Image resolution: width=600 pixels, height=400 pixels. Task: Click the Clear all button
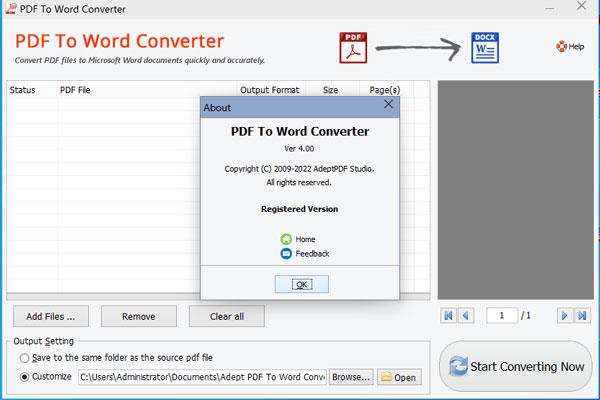point(227,316)
